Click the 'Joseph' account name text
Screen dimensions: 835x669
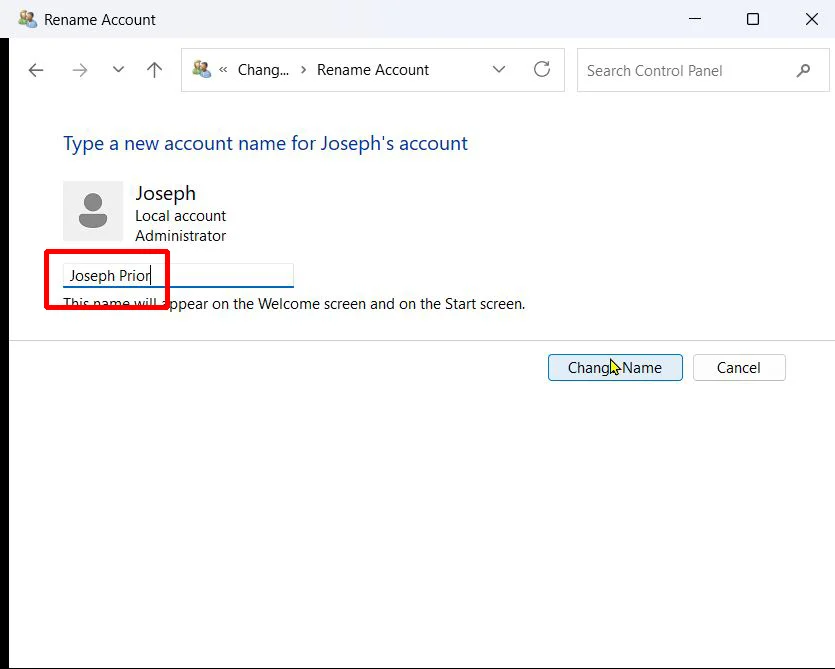pos(165,193)
